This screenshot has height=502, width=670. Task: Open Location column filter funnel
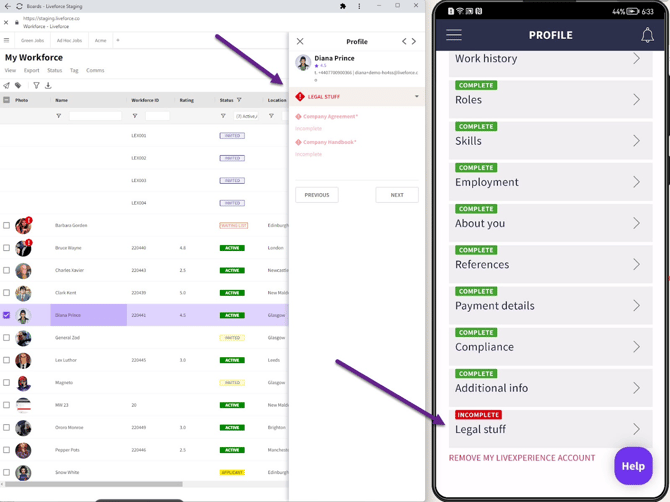tap(271, 116)
